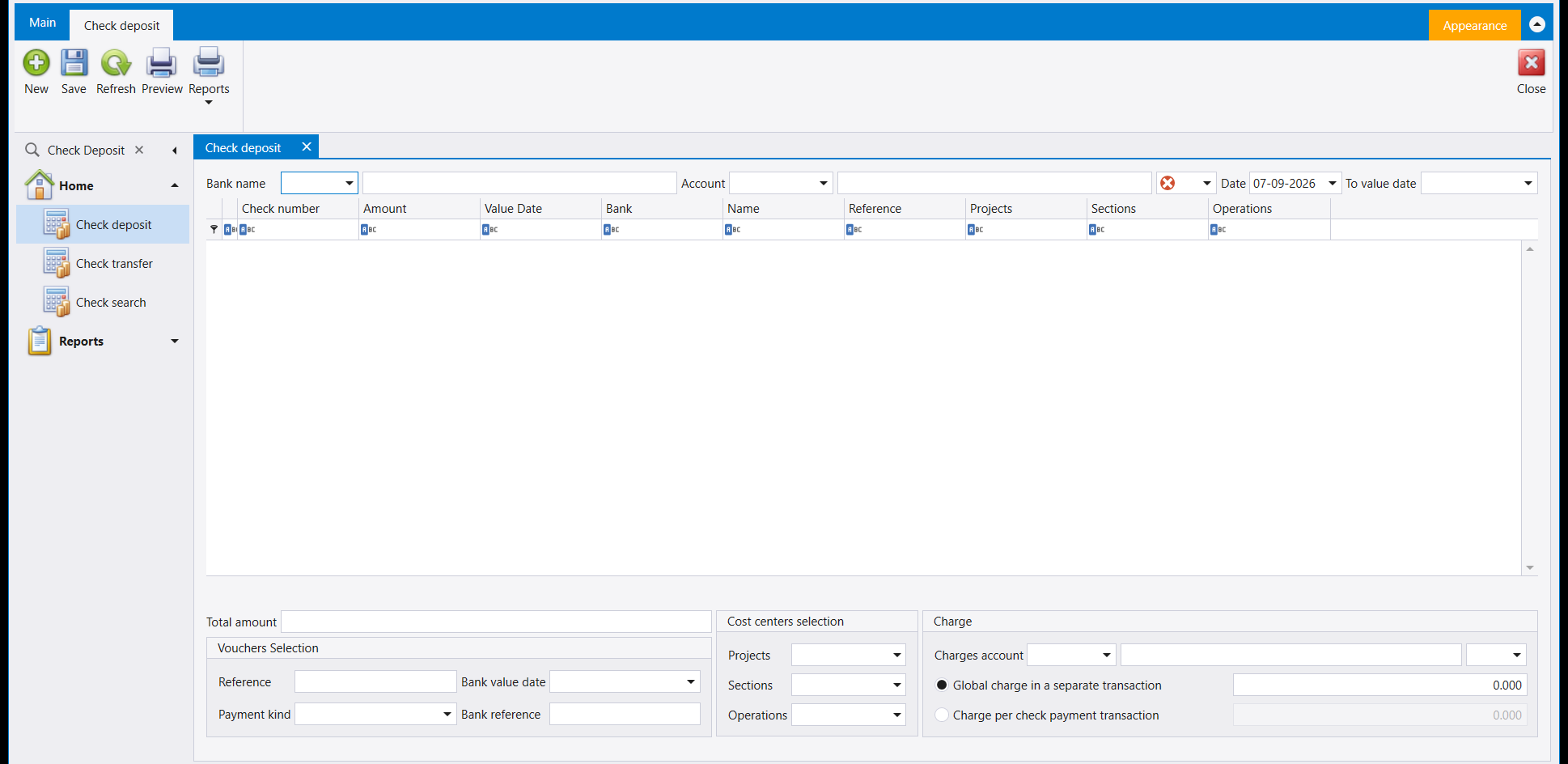Clear the Check Deposit sidebar search
Screen dimensions: 1568x764
(139, 150)
